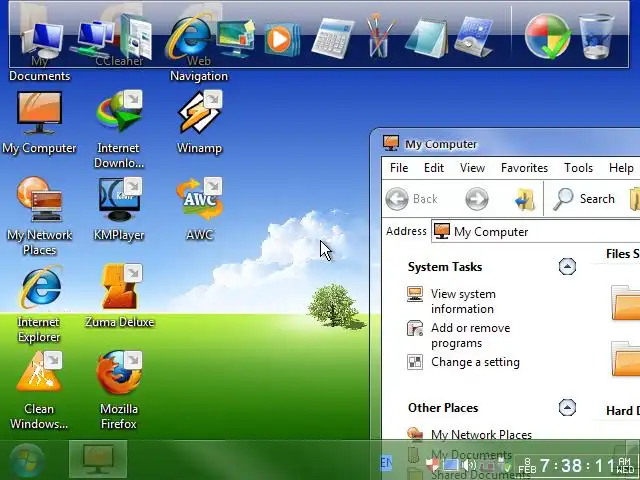Open the networked computers icon in the top dock
This screenshot has height=480, width=640.
point(93,39)
